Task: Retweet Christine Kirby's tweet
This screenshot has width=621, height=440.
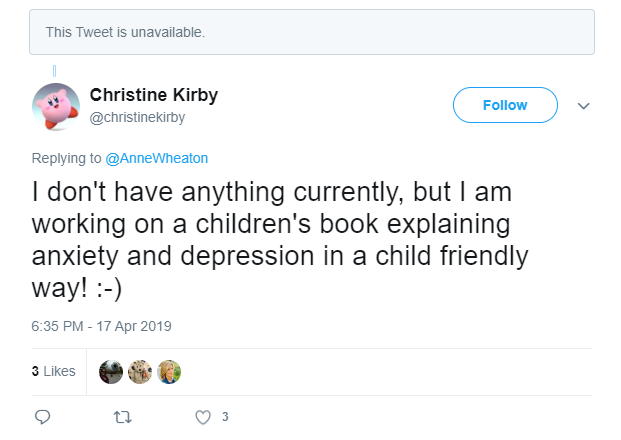Action: pyautogui.click(x=122, y=417)
